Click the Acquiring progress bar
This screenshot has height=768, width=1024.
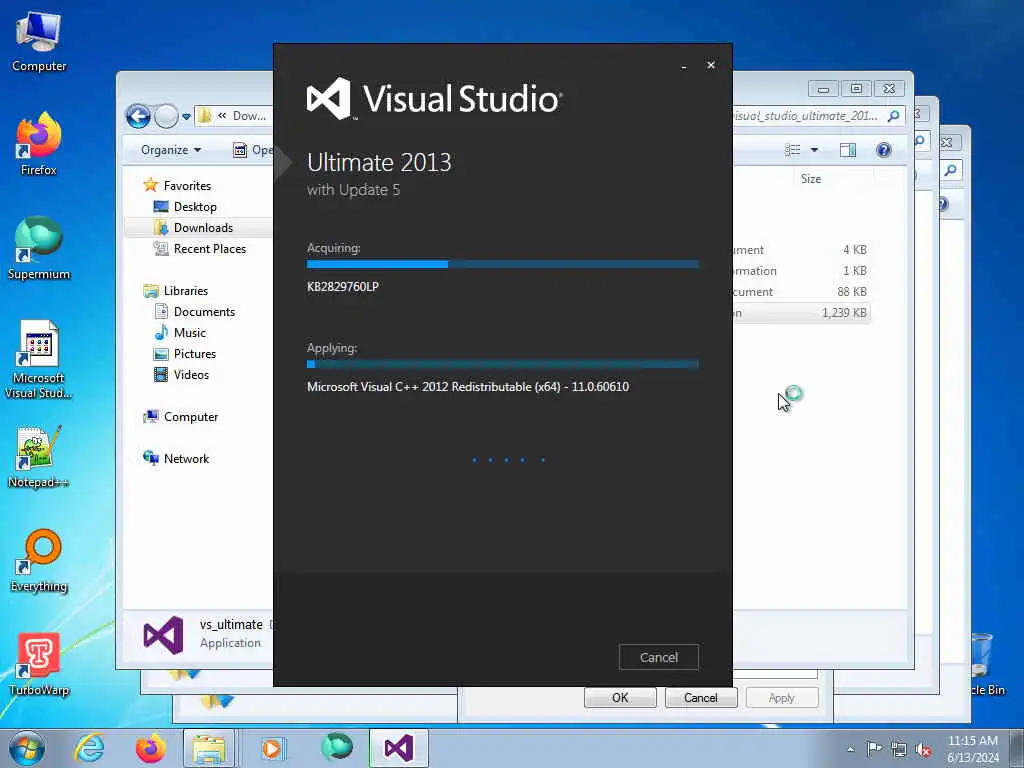pos(503,264)
